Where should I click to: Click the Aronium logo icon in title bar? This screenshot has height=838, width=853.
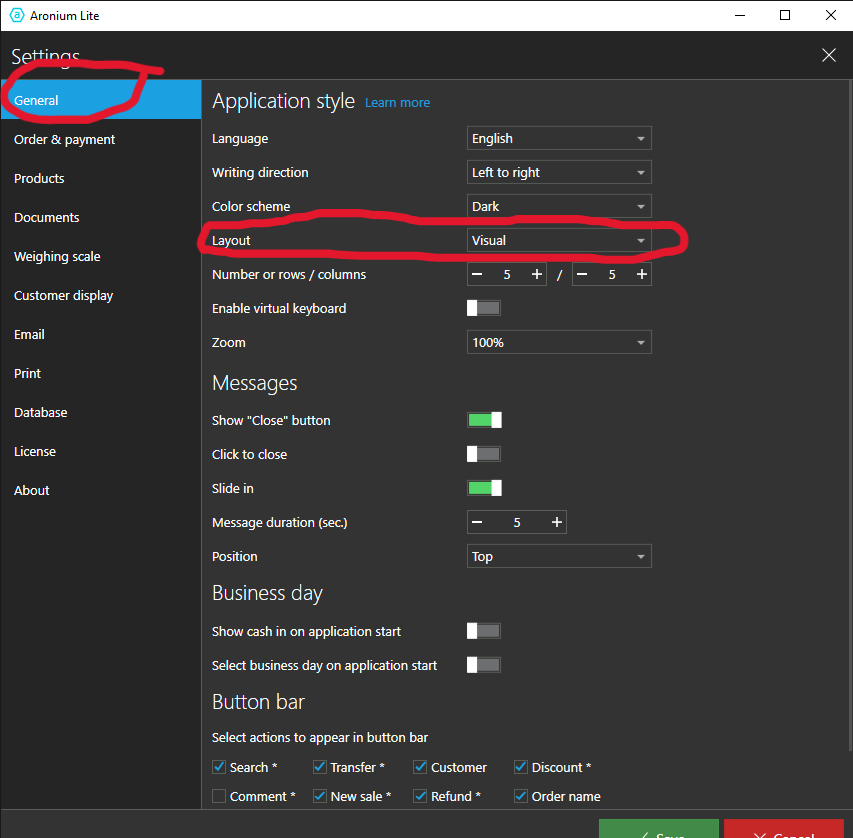tap(16, 16)
